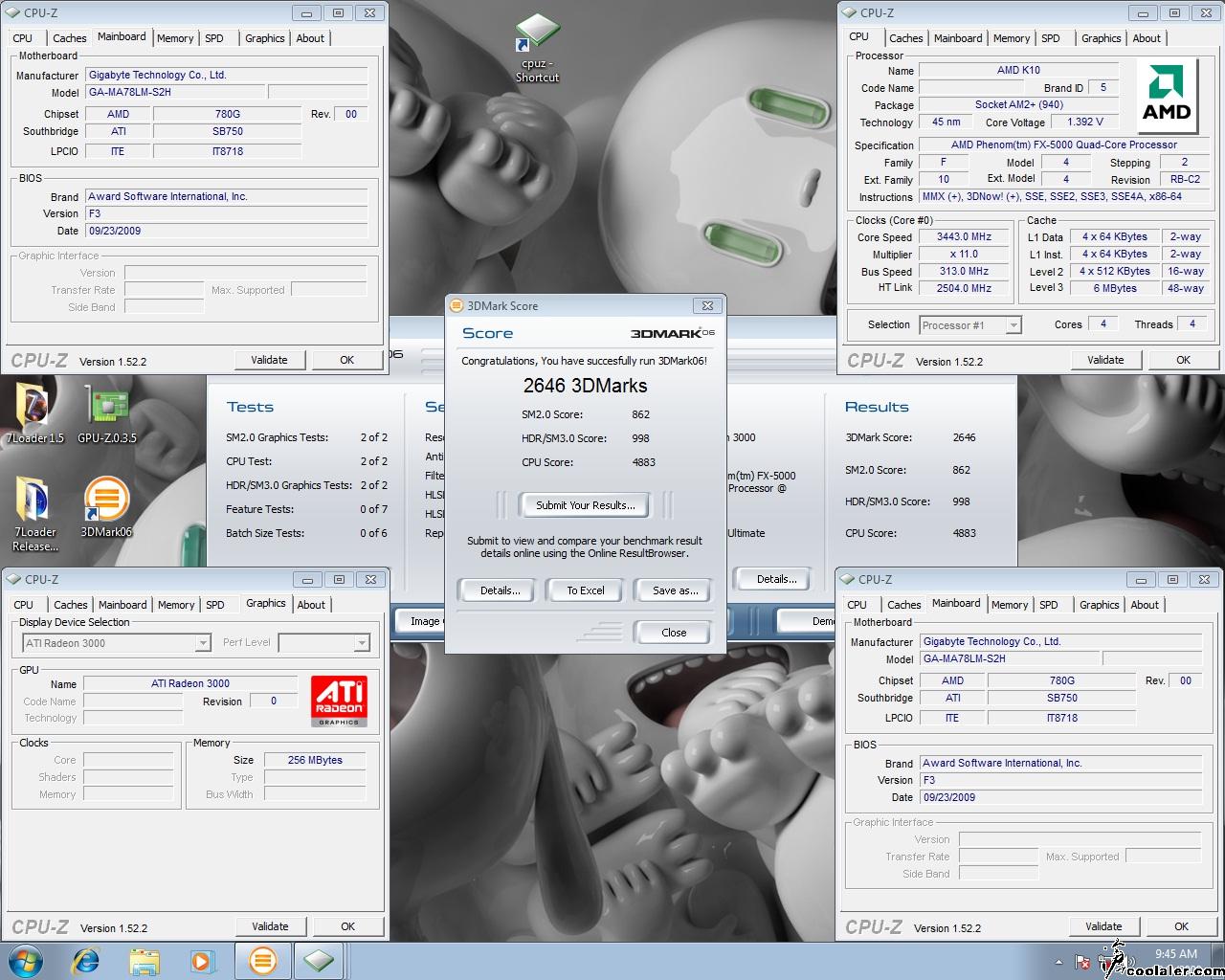Viewport: 1225px width, 980px height.
Task: Select the GPU-Z.0.3.5 desktop icon
Action: click(x=107, y=413)
